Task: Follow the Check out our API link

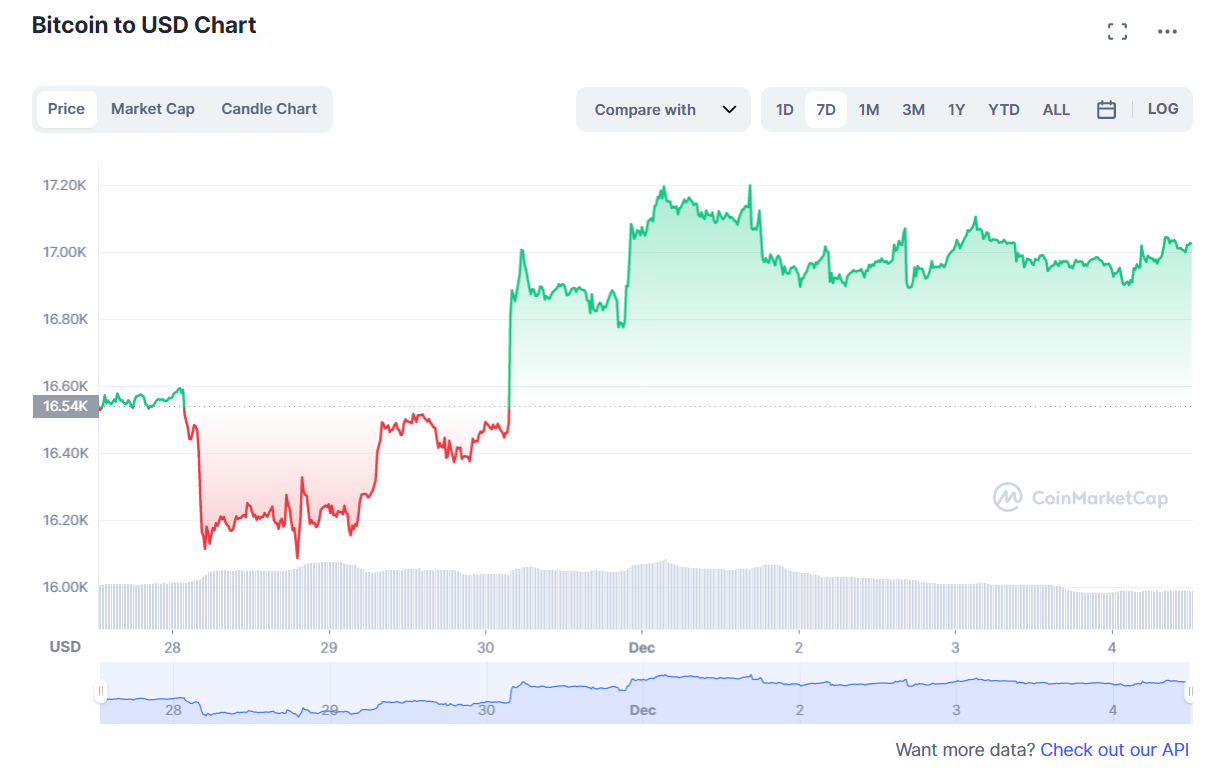Action: click(1114, 749)
